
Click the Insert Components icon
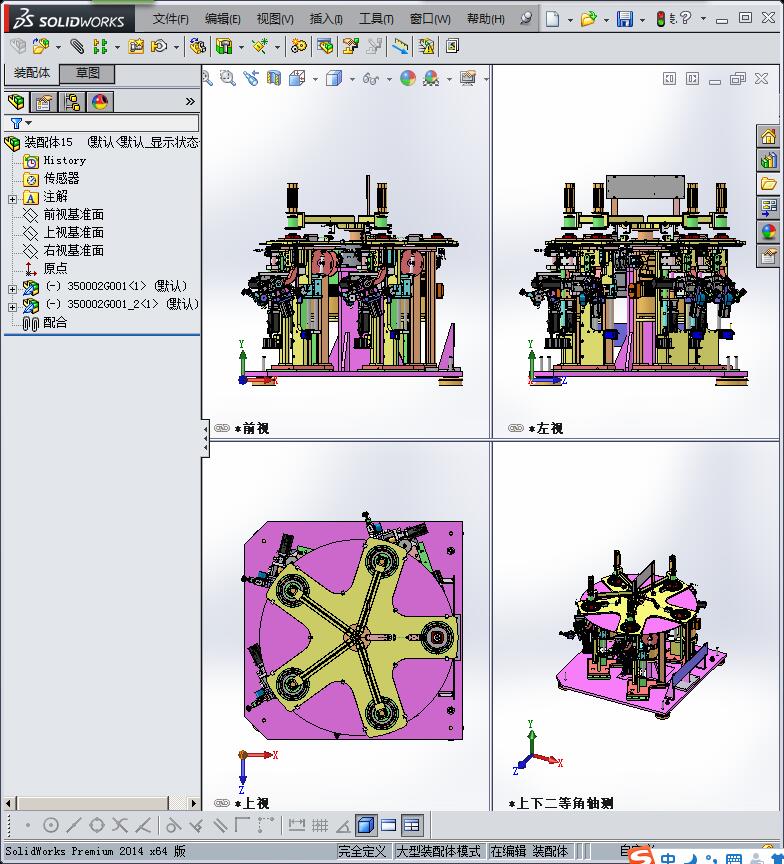point(41,46)
